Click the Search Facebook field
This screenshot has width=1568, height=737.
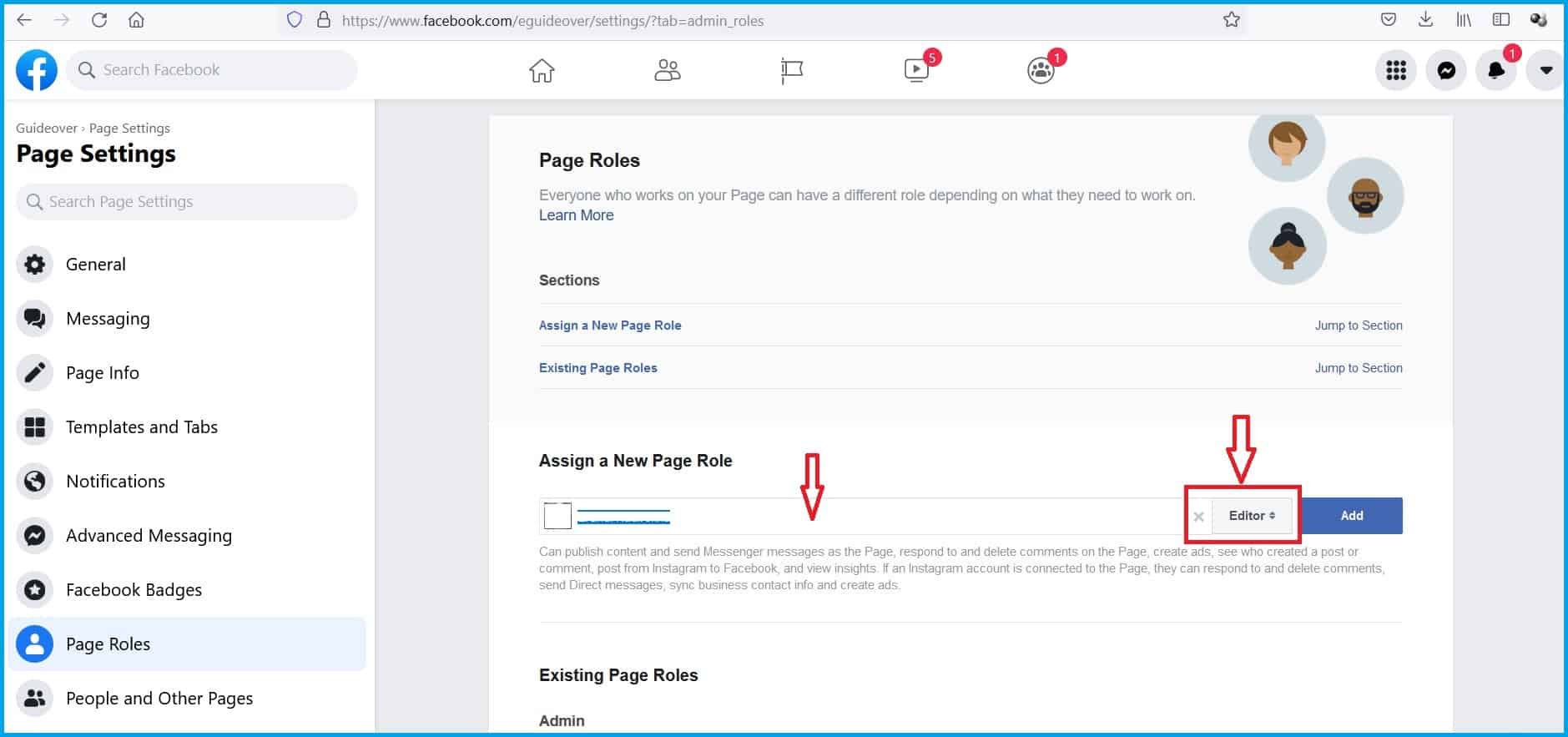tap(212, 70)
